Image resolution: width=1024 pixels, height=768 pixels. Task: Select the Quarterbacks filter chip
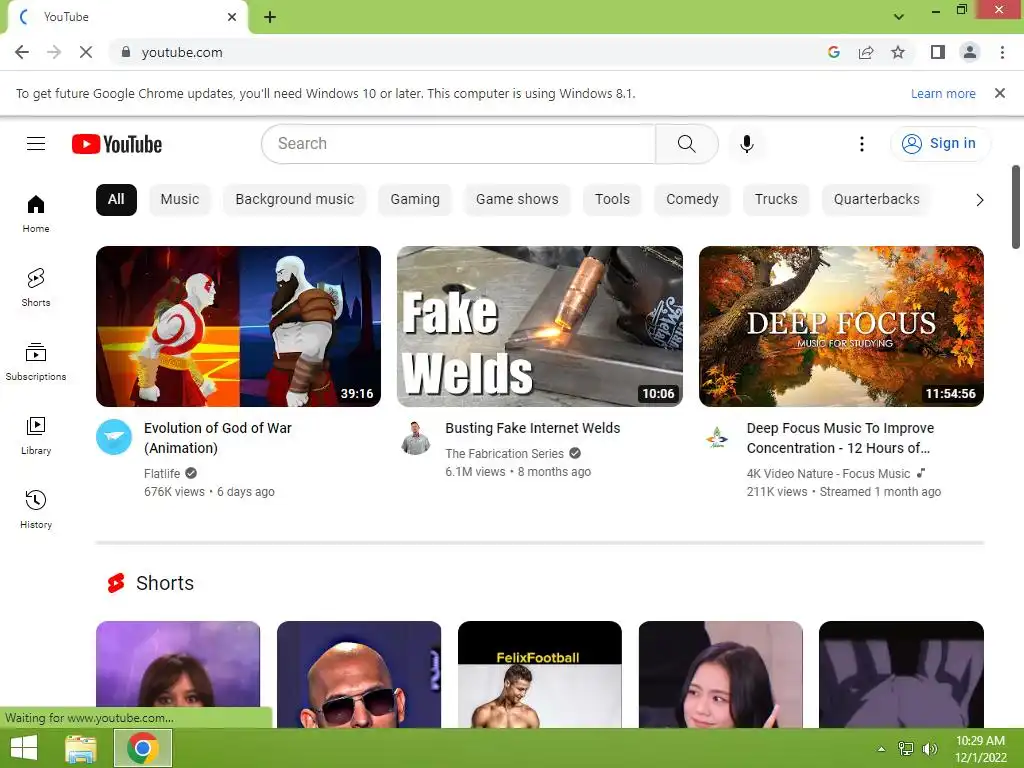point(876,199)
